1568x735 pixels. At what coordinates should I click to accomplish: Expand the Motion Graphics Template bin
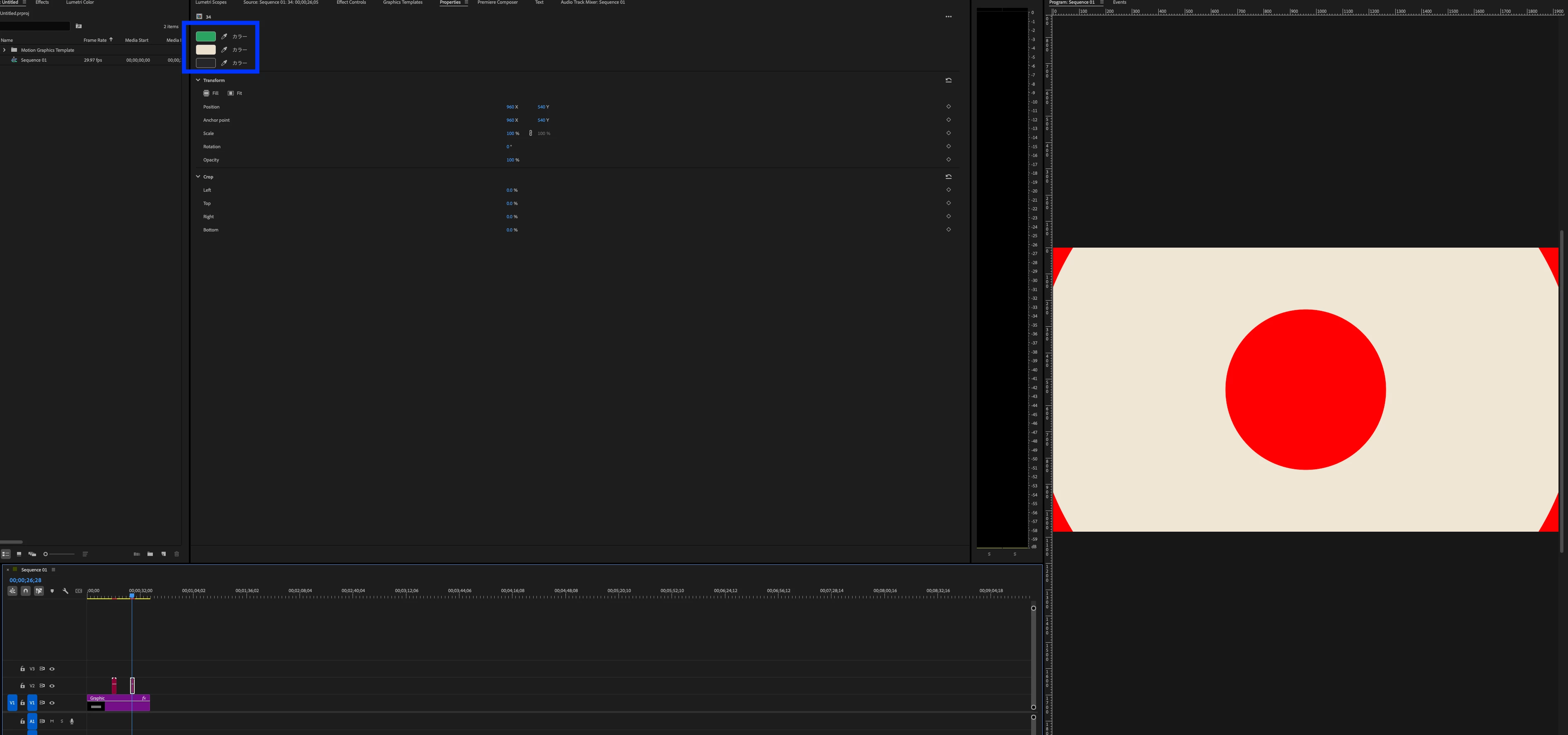(4, 50)
